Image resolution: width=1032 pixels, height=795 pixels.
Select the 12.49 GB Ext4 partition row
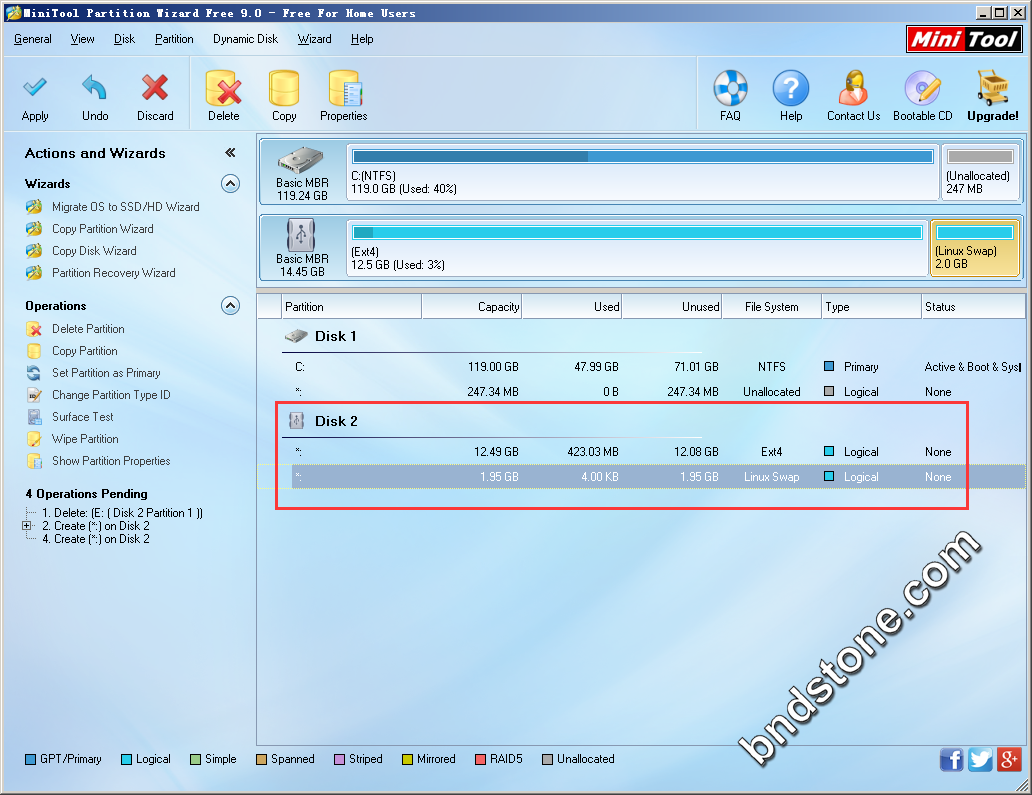[642, 451]
